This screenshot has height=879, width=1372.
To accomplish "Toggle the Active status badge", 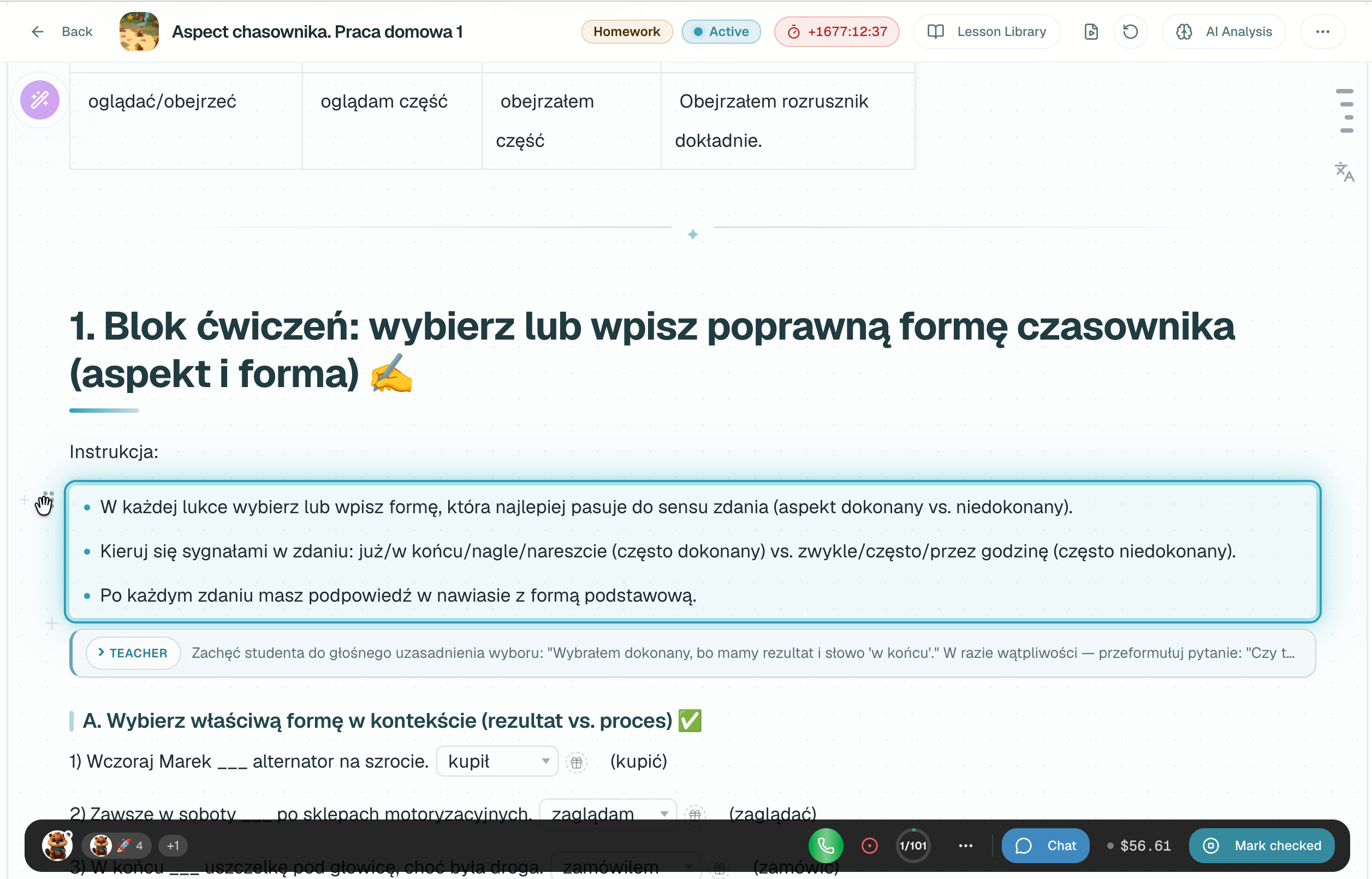I will 721,32.
